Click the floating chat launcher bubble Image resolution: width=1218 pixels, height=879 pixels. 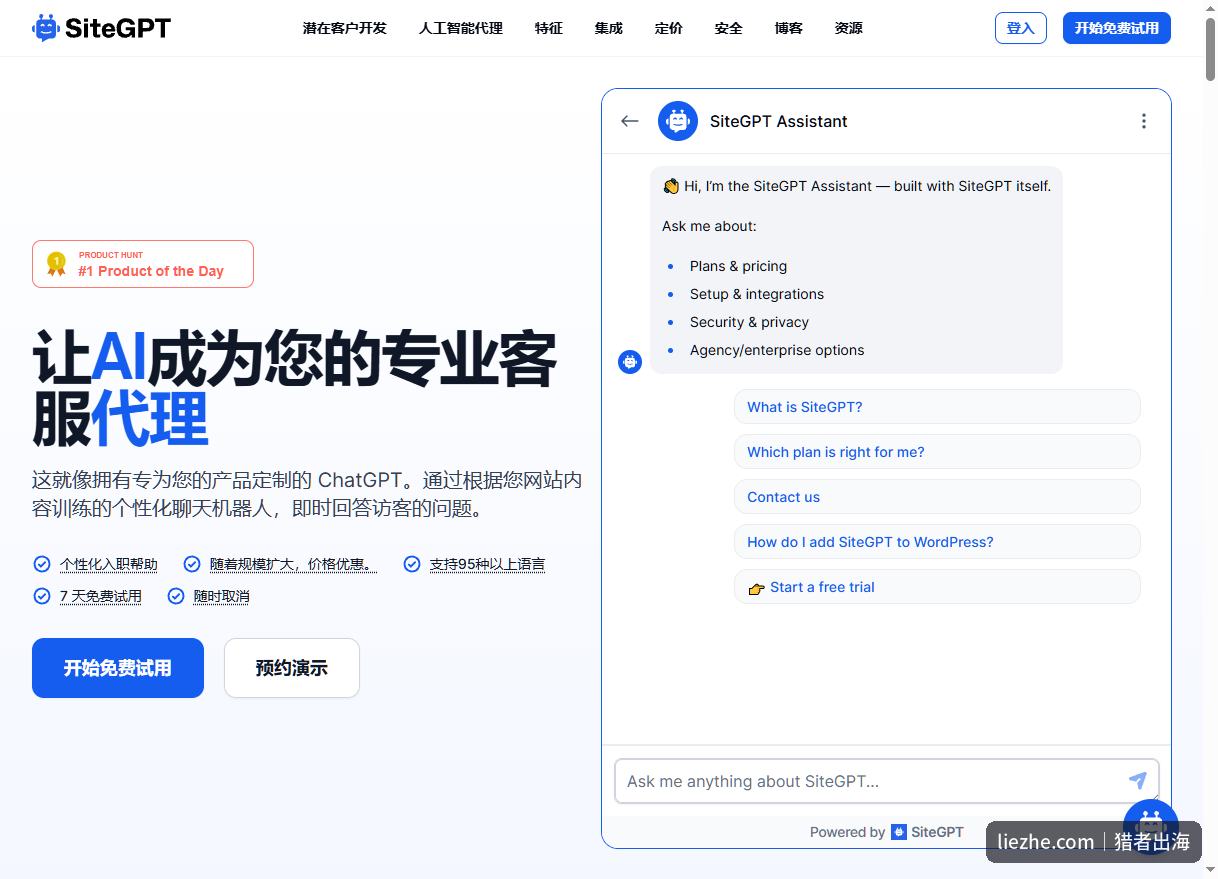click(x=1151, y=826)
